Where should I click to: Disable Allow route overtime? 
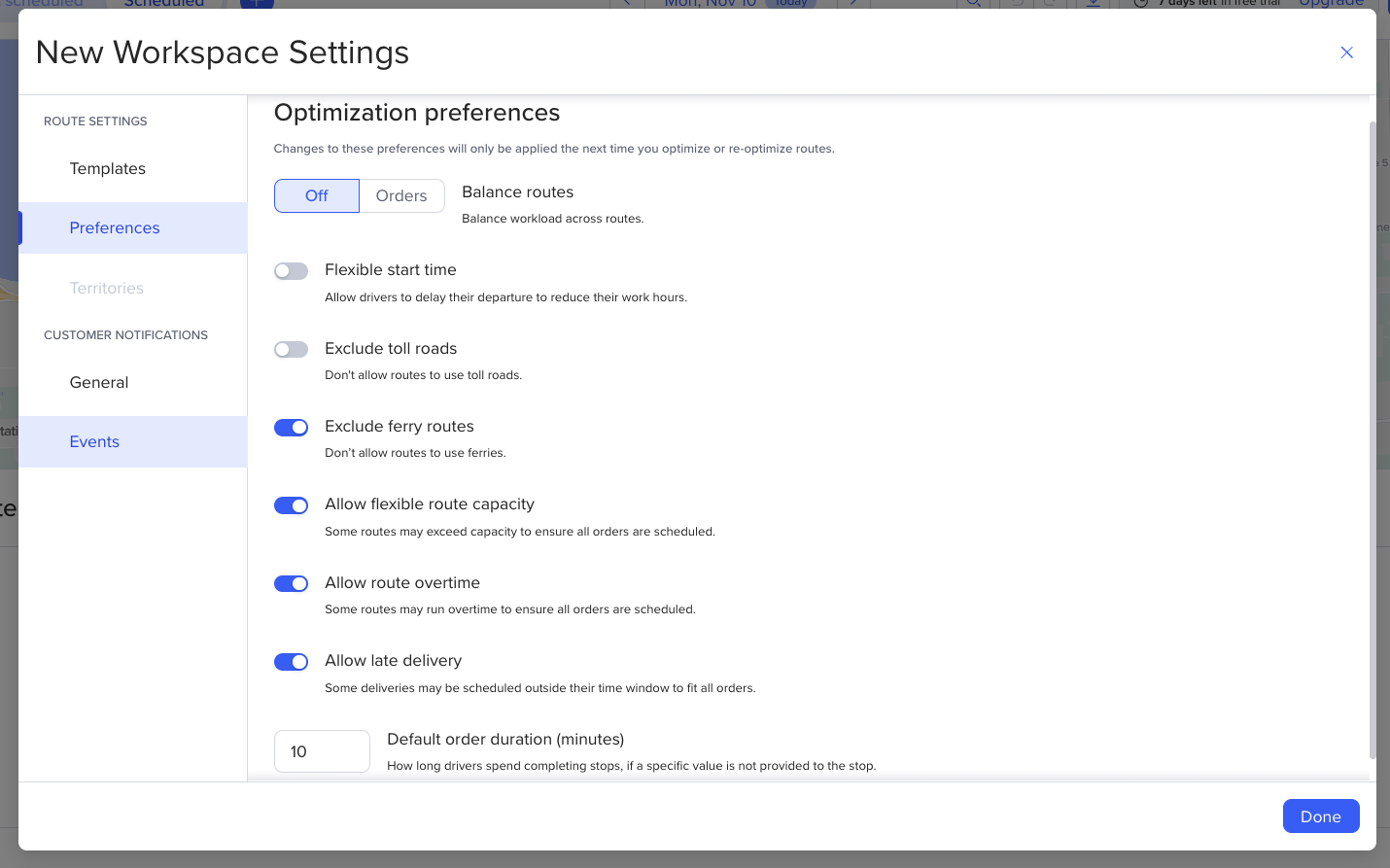(291, 584)
